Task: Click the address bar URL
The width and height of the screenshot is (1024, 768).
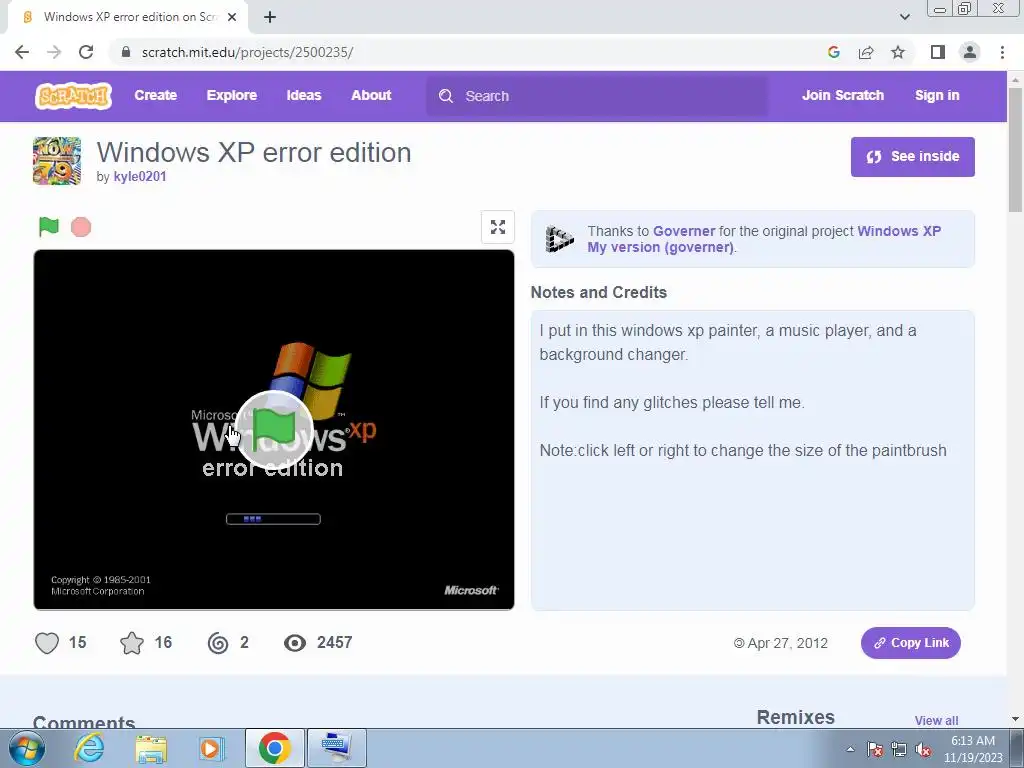Action: click(x=248, y=52)
